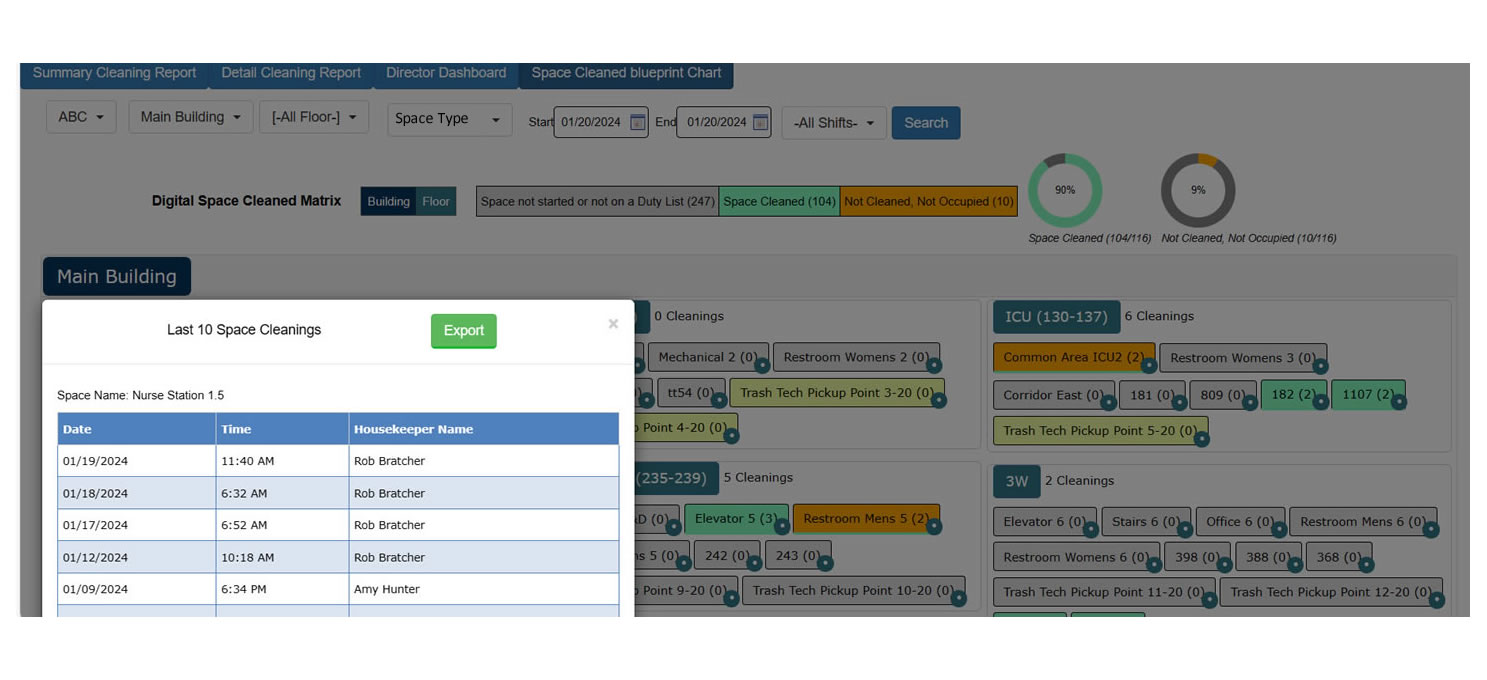Click the info dot on Restroom Mens 5

tap(933, 527)
